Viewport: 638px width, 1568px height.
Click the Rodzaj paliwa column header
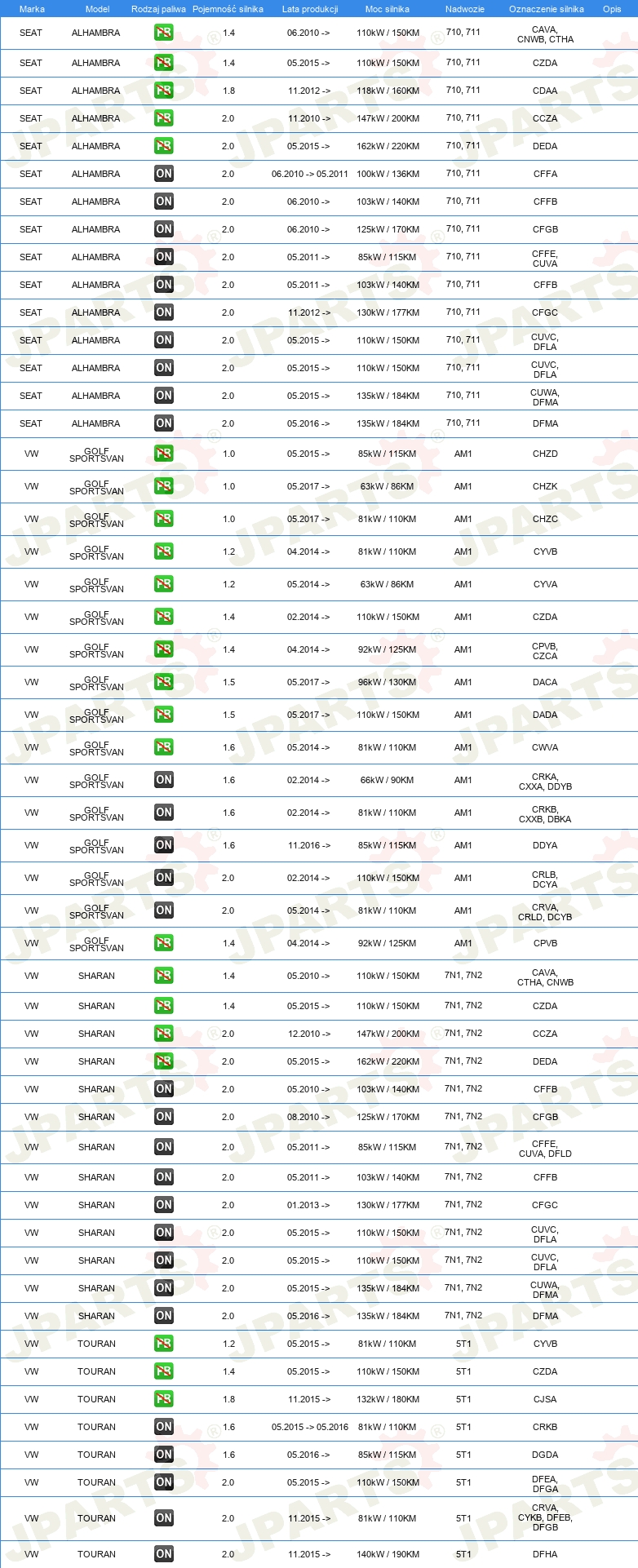click(158, 9)
